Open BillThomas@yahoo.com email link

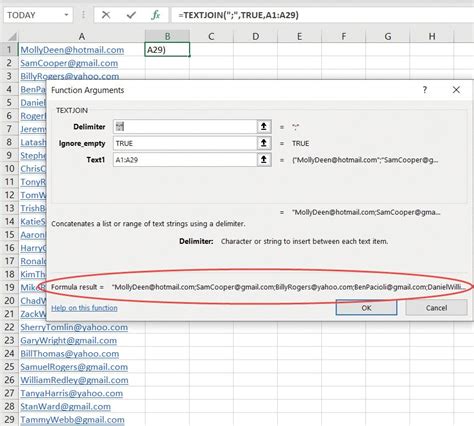[x=70, y=354]
